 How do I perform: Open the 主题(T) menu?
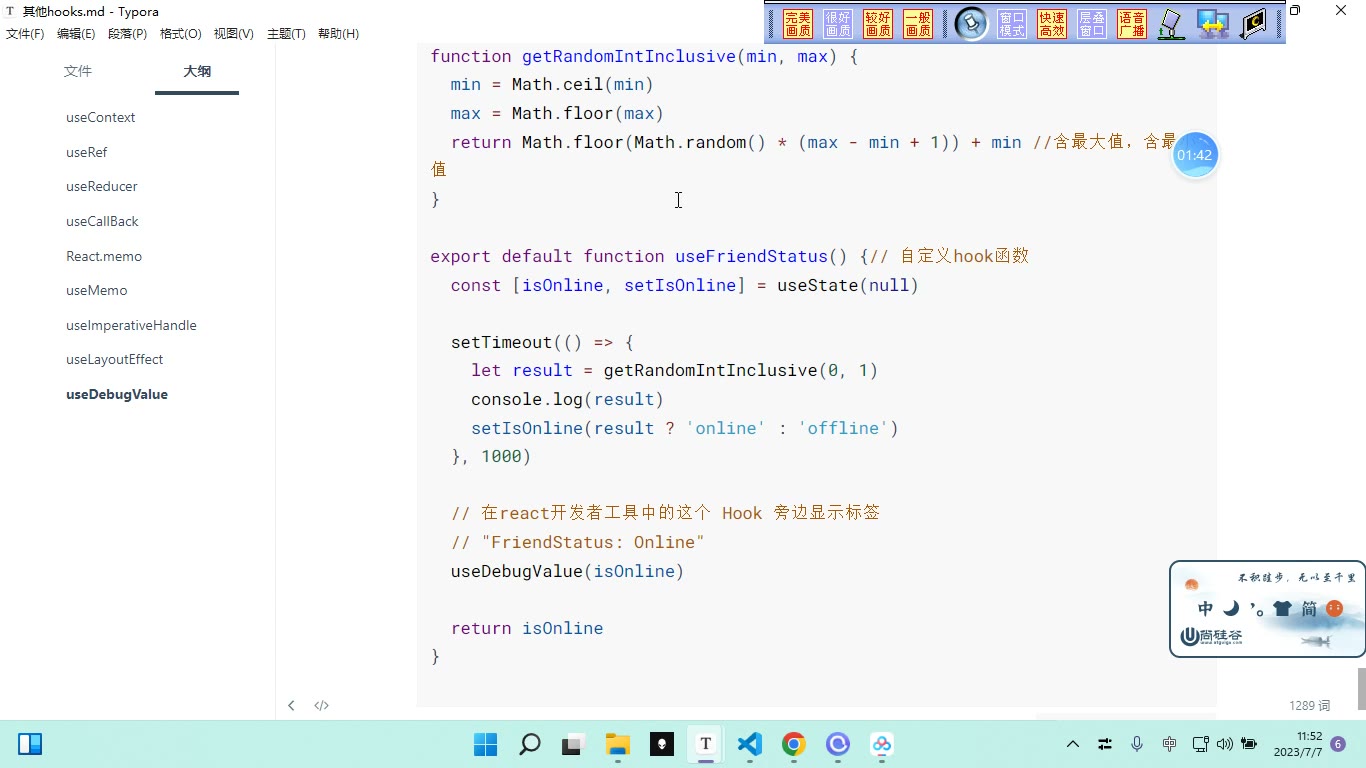286,34
